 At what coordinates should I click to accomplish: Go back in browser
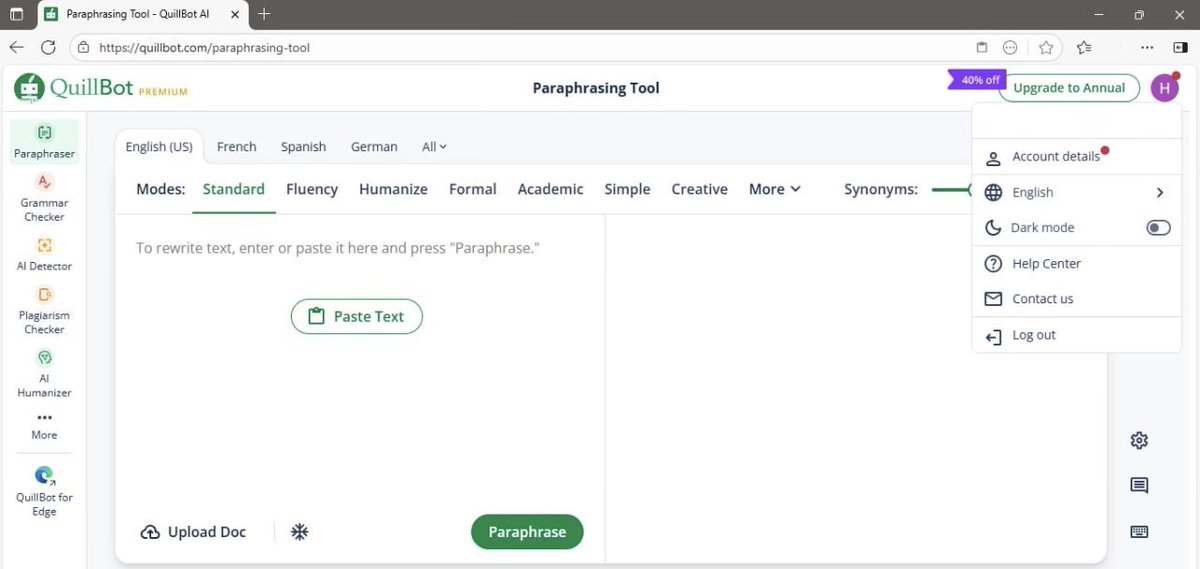point(17,47)
